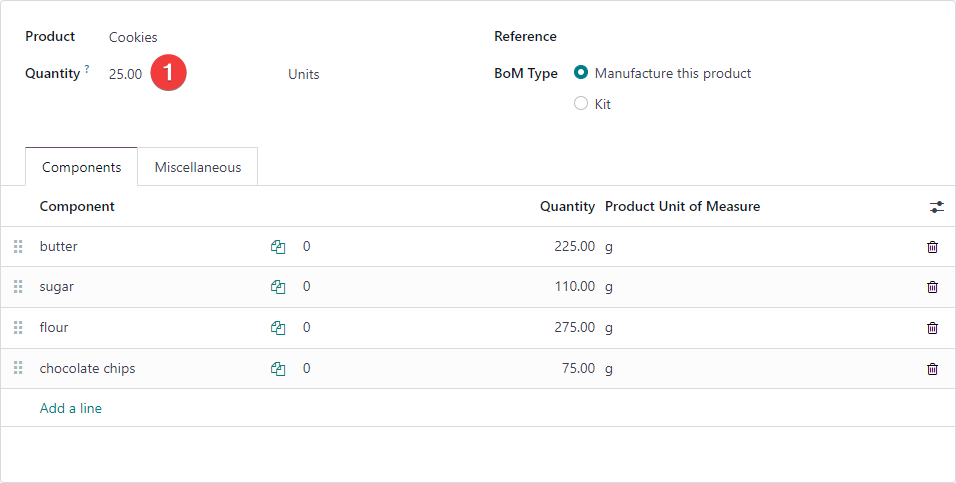Open the column settings adjust icon
Image resolution: width=956 pixels, height=483 pixels.
936,207
